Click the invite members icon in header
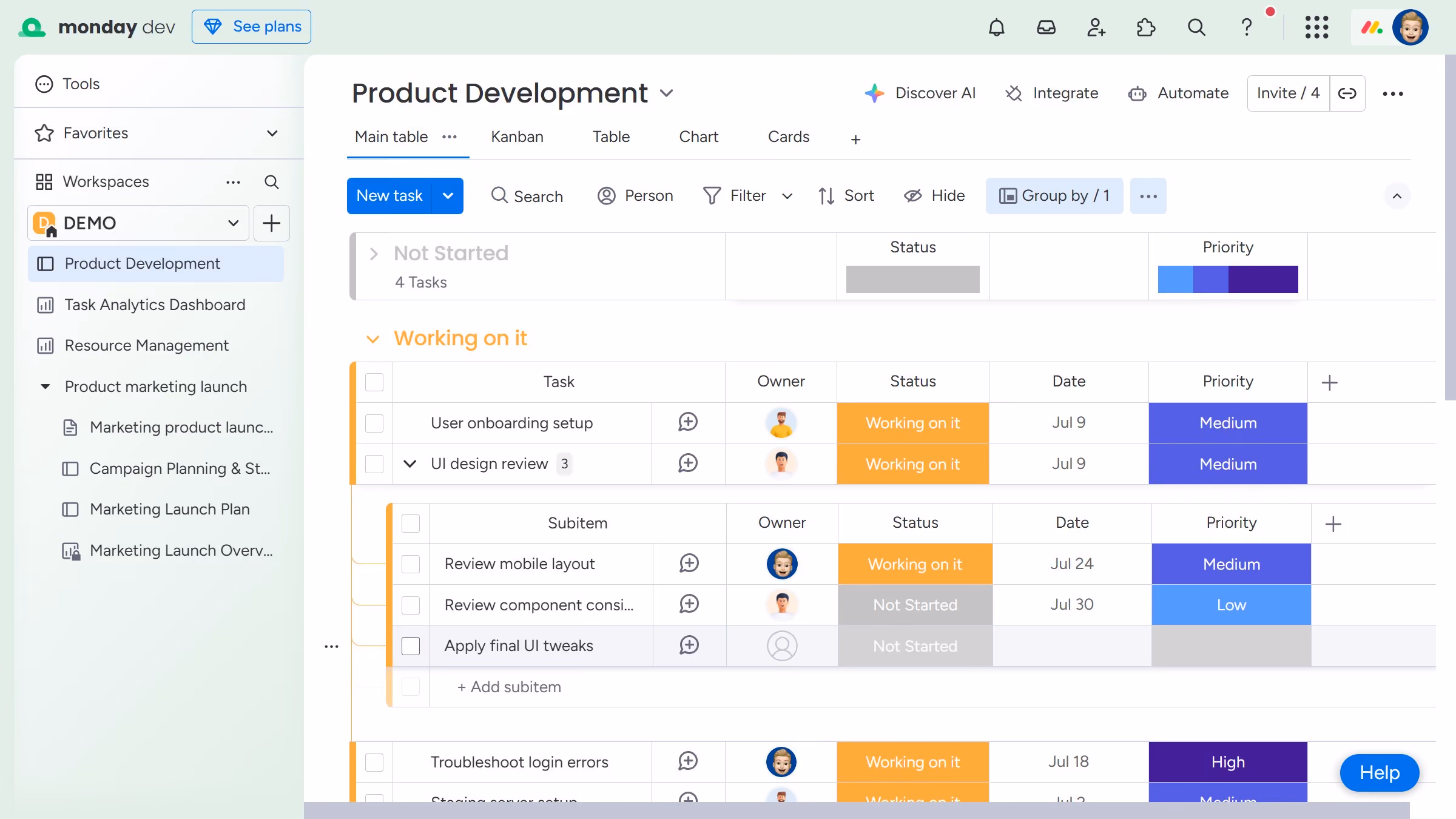The image size is (1456, 819). (x=1096, y=27)
